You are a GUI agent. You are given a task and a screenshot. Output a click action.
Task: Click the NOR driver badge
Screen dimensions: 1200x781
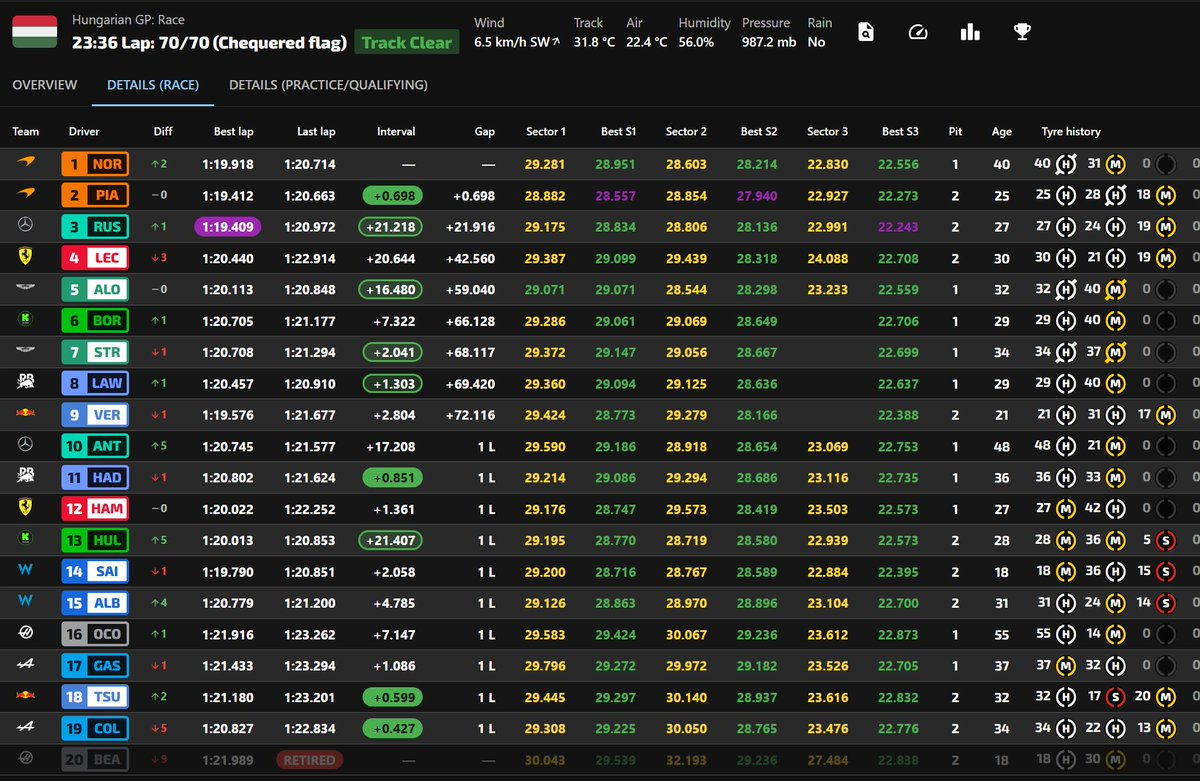click(x=95, y=164)
